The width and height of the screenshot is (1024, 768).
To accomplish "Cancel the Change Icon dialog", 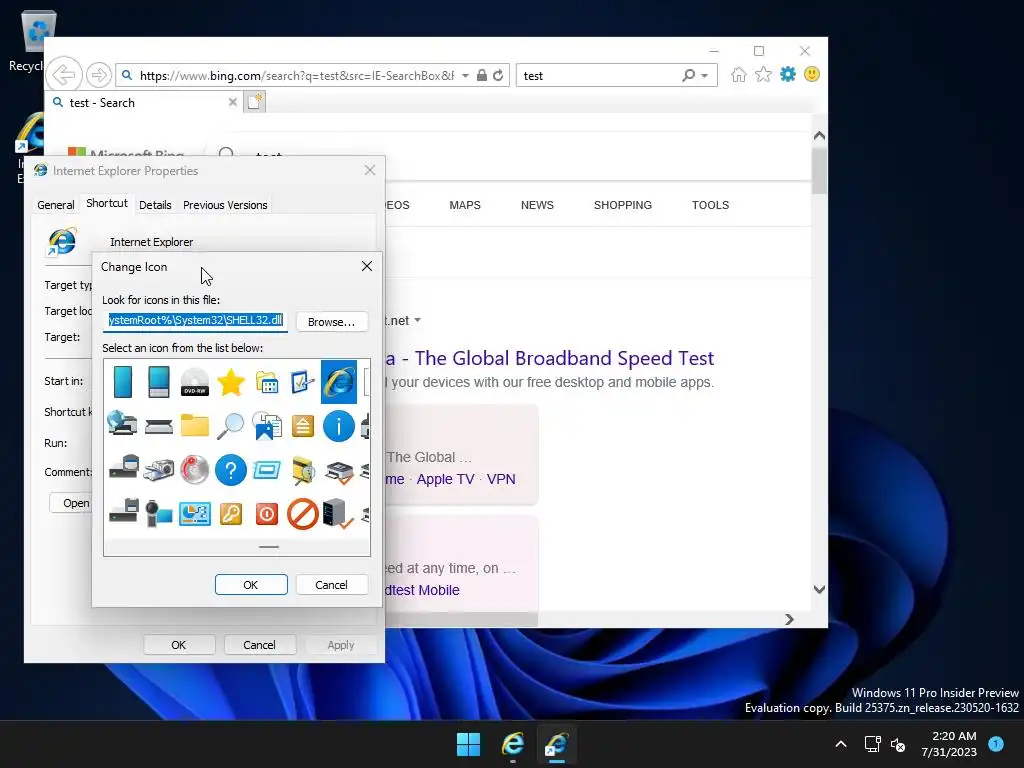I will click(332, 584).
